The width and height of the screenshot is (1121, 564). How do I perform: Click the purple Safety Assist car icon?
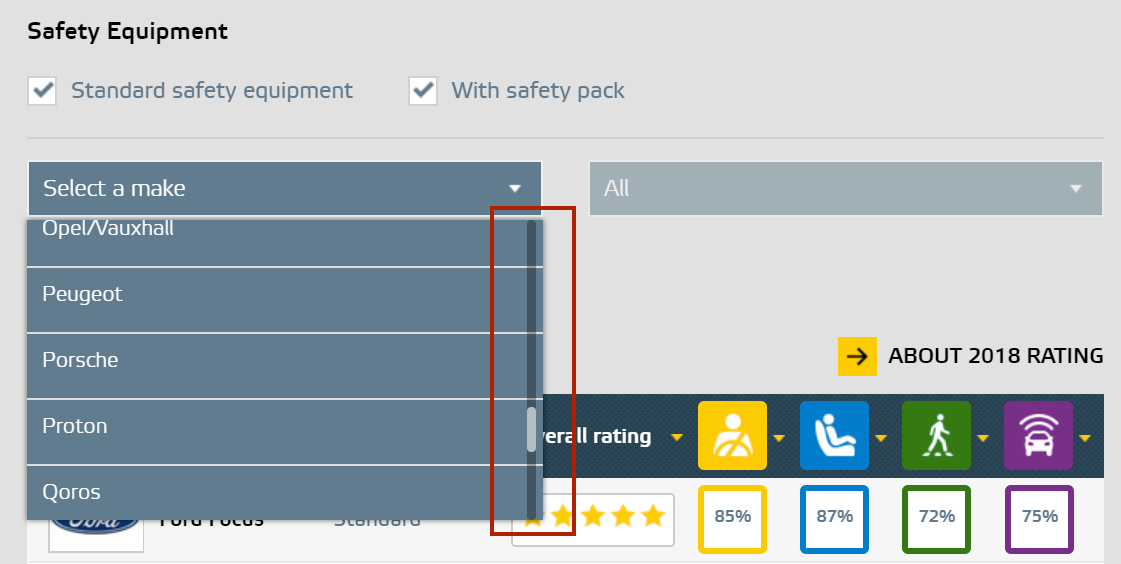[1039, 435]
